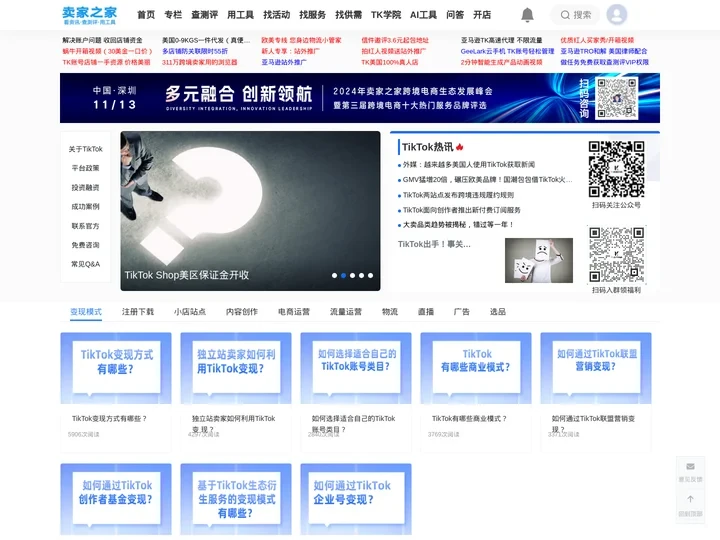Open the 如何通过TikTok企业号变现？ card image
The image size is (720, 540).
tap(356, 499)
